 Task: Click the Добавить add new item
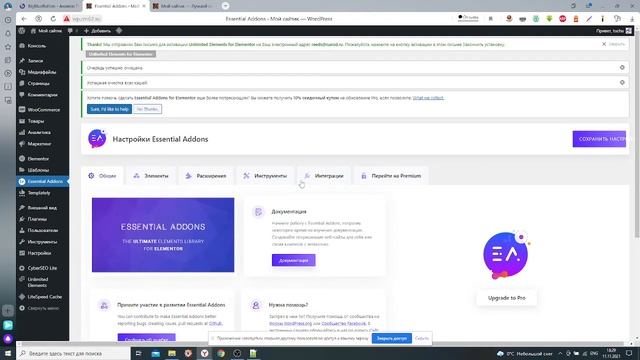click(x=97, y=31)
